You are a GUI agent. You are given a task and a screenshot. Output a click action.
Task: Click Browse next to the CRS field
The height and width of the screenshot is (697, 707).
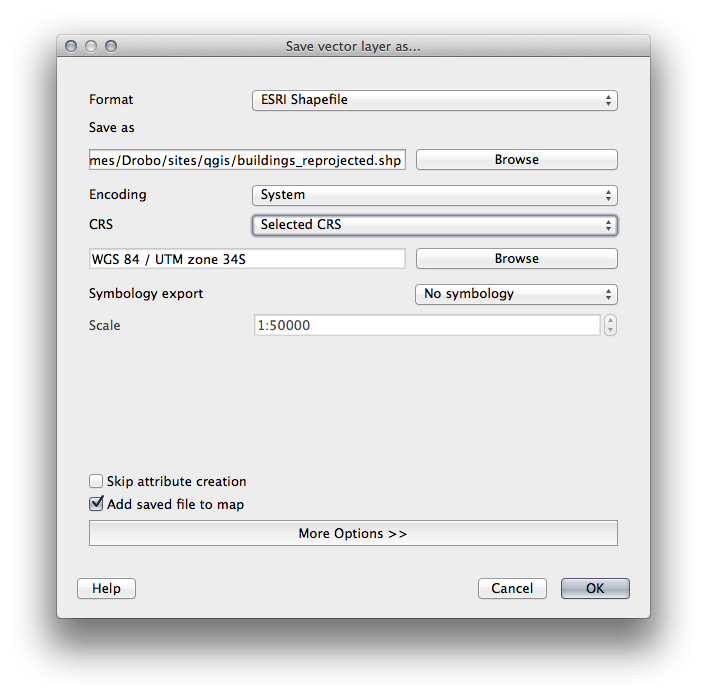point(516,259)
